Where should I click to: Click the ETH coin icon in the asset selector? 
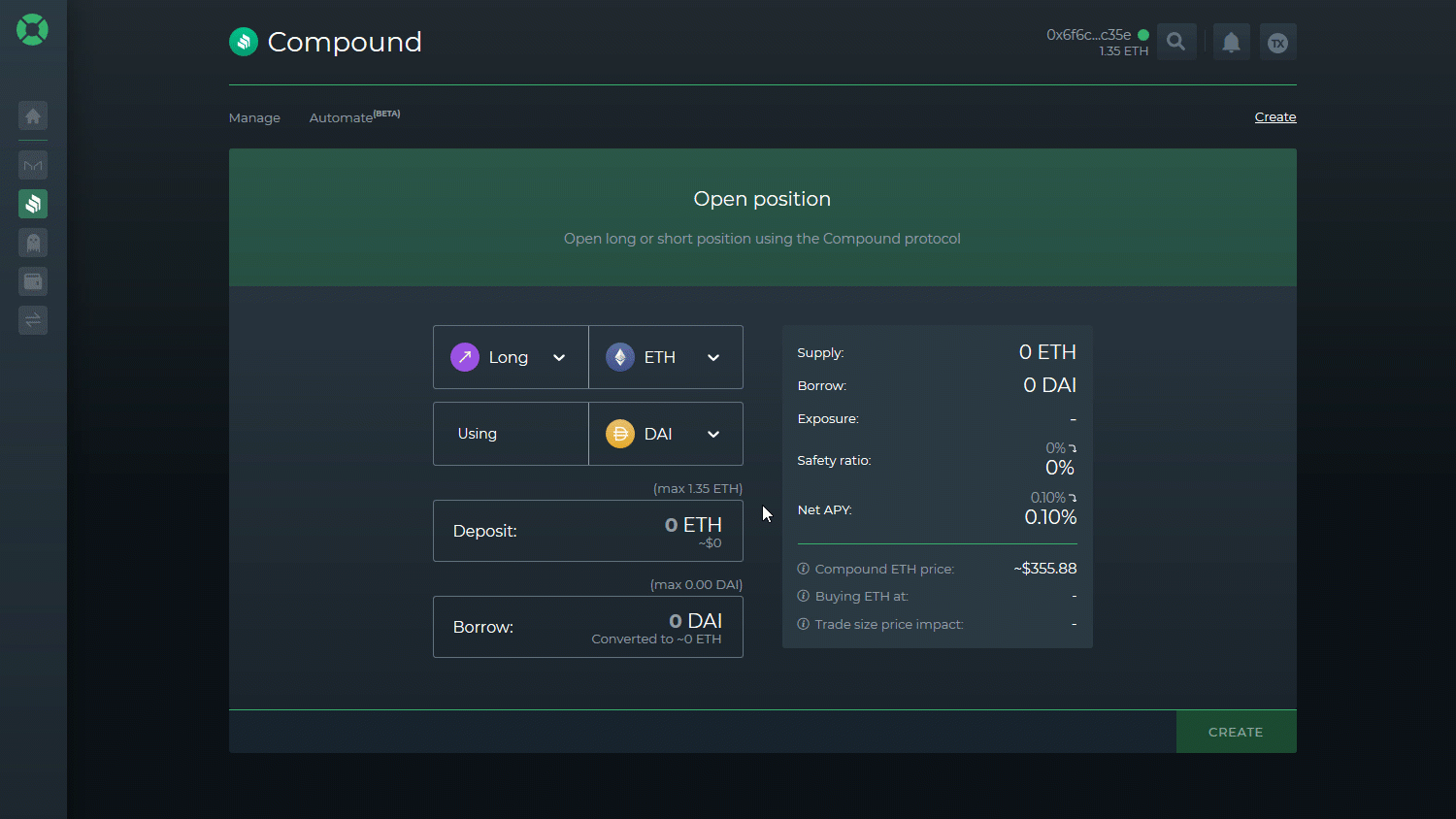(620, 357)
